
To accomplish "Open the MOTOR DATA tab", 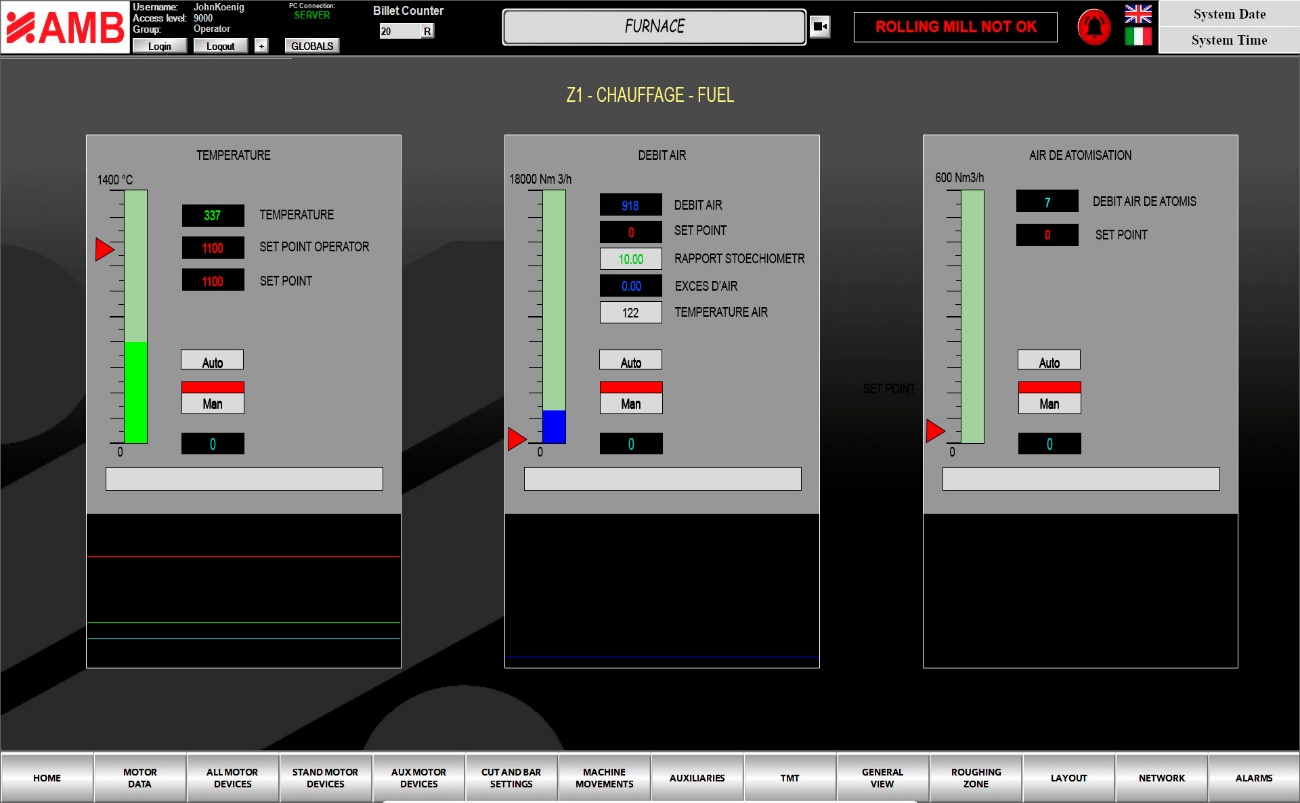I will [140, 778].
